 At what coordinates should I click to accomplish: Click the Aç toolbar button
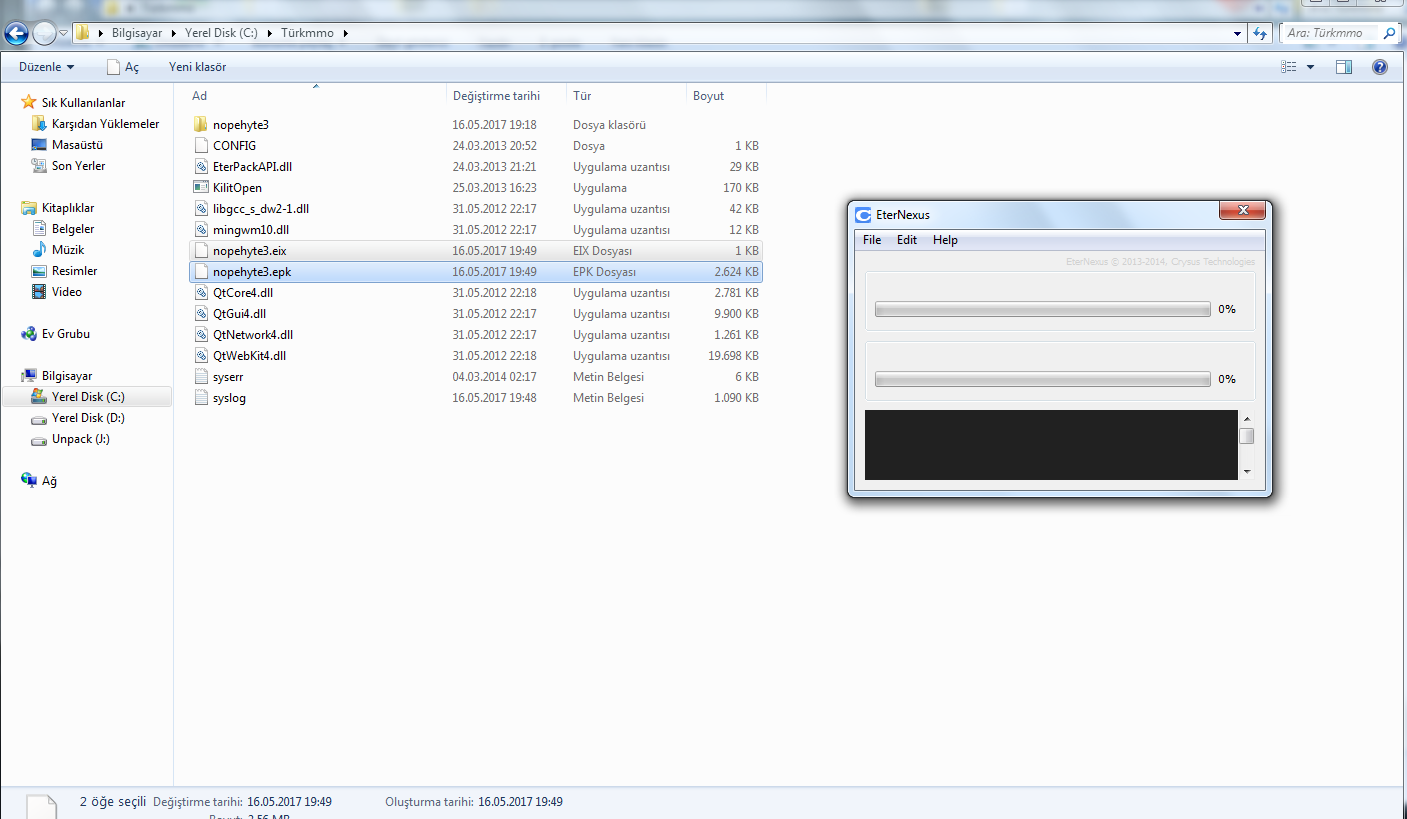(x=123, y=67)
